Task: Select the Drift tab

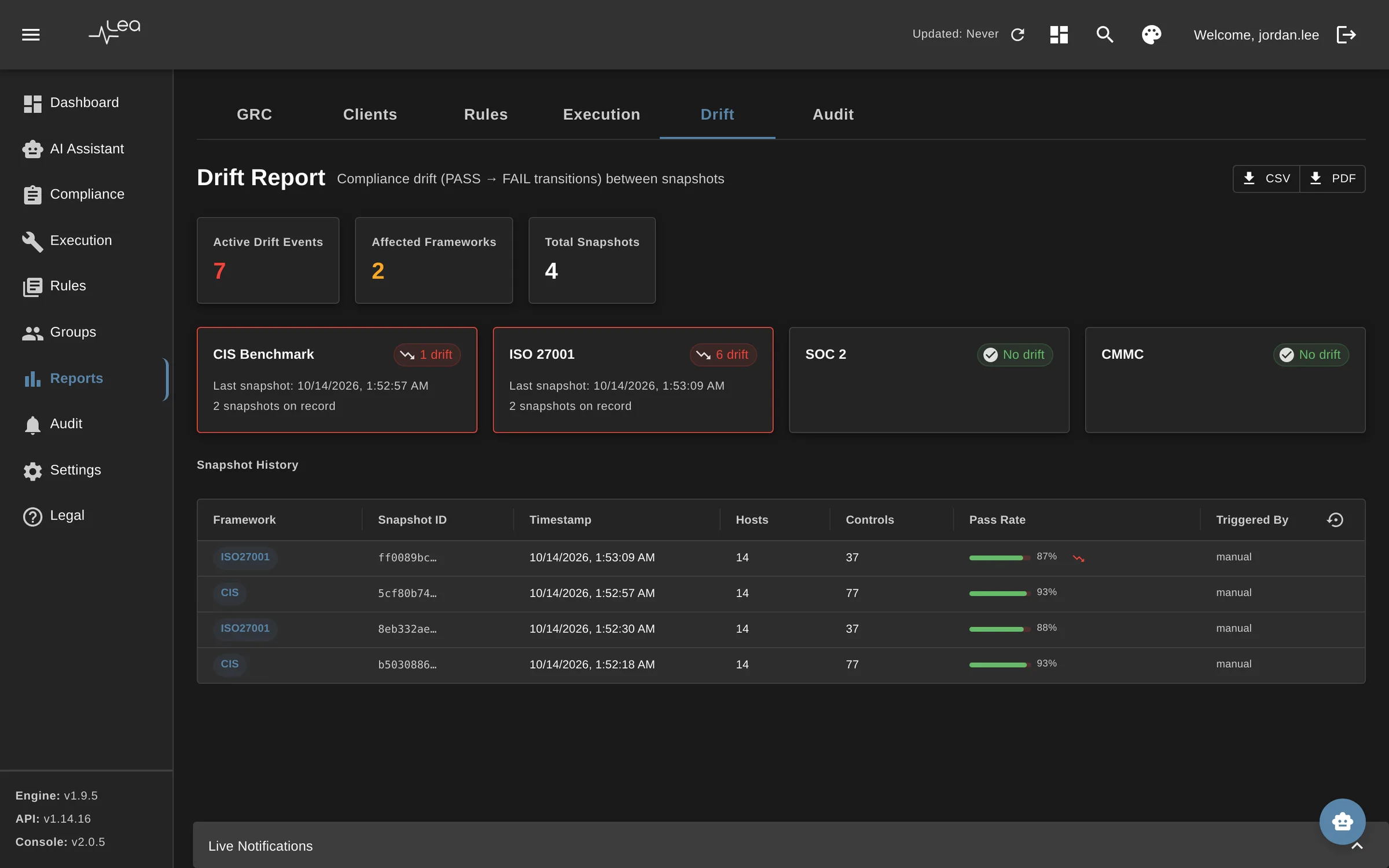Action: click(x=717, y=115)
